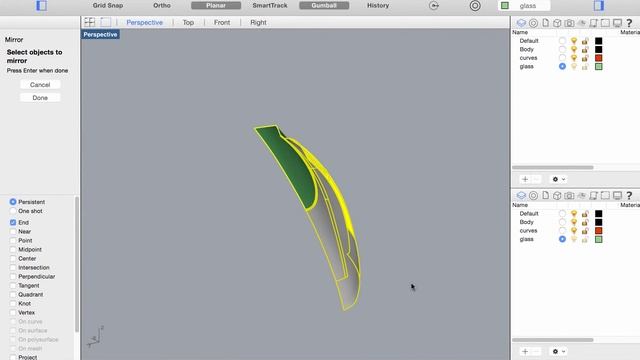640x360 pixels.
Task: Check the Midpoint object snap
Action: (x=13, y=249)
